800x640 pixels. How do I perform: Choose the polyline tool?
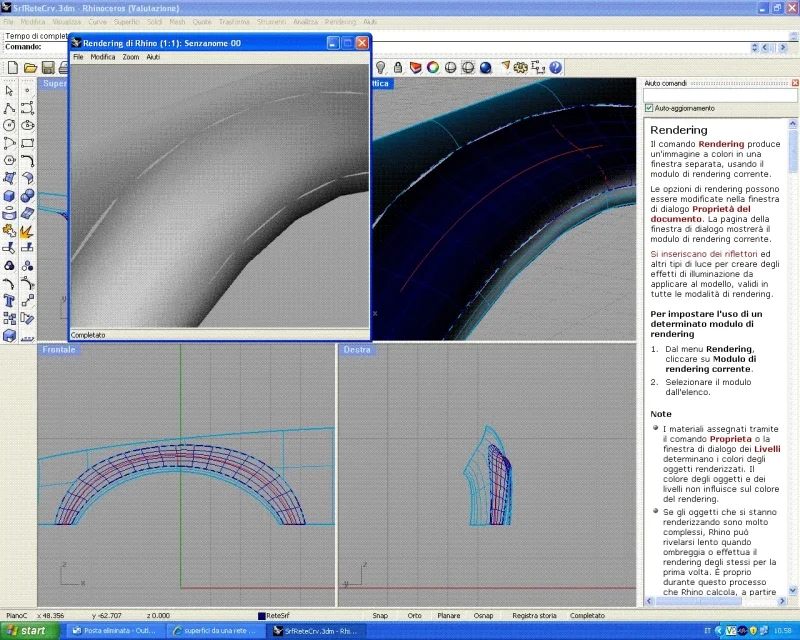tap(9, 108)
